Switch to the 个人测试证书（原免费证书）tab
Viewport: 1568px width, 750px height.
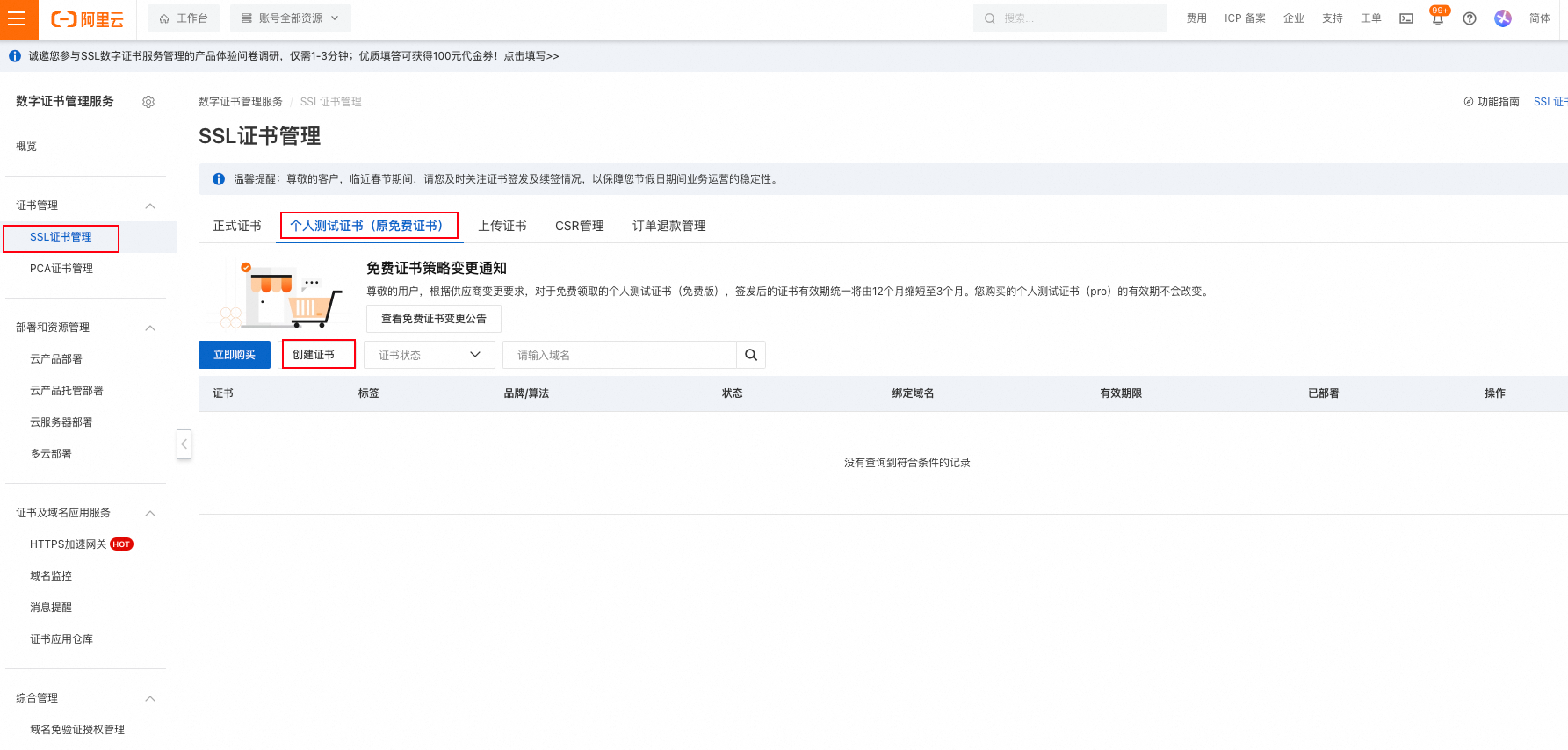pos(369,226)
